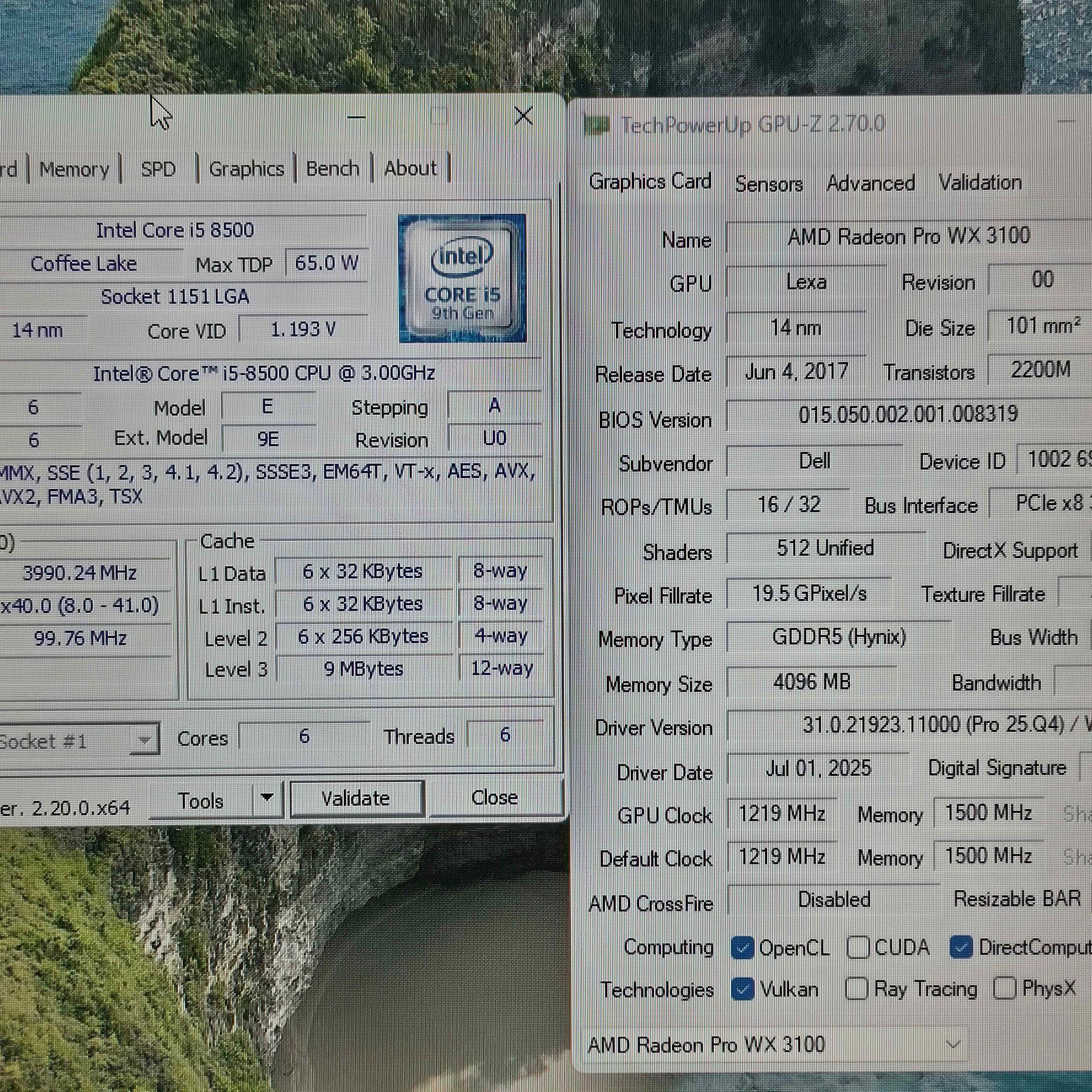Screen dimensions: 1092x1092
Task: Open the Sensors tab in GPU-Z
Action: (x=769, y=184)
